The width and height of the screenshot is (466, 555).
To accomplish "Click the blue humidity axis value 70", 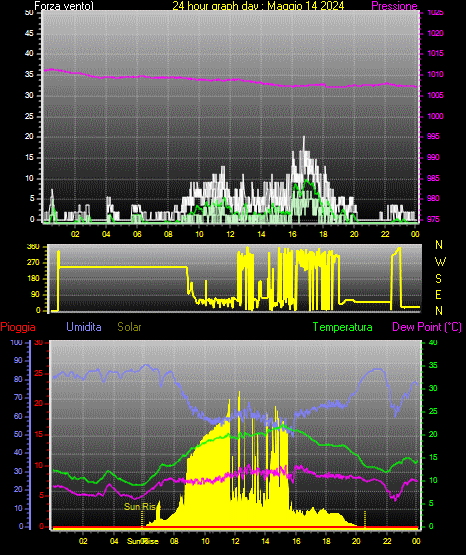I will [18, 397].
